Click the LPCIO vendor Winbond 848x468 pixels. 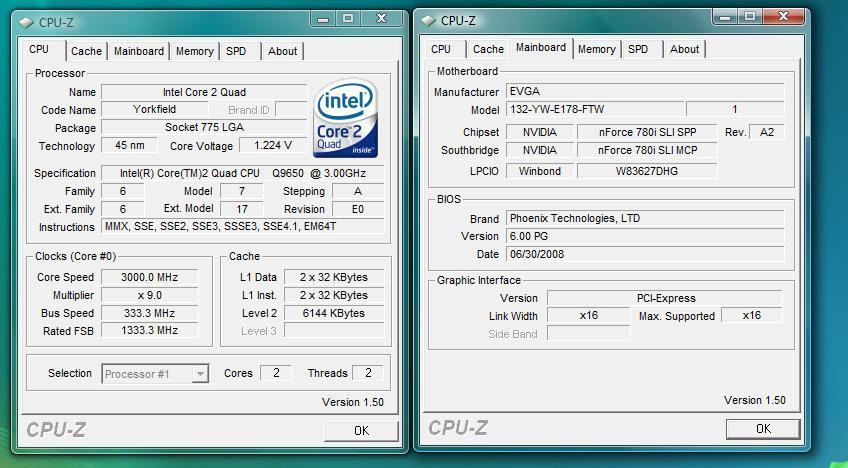(x=539, y=171)
